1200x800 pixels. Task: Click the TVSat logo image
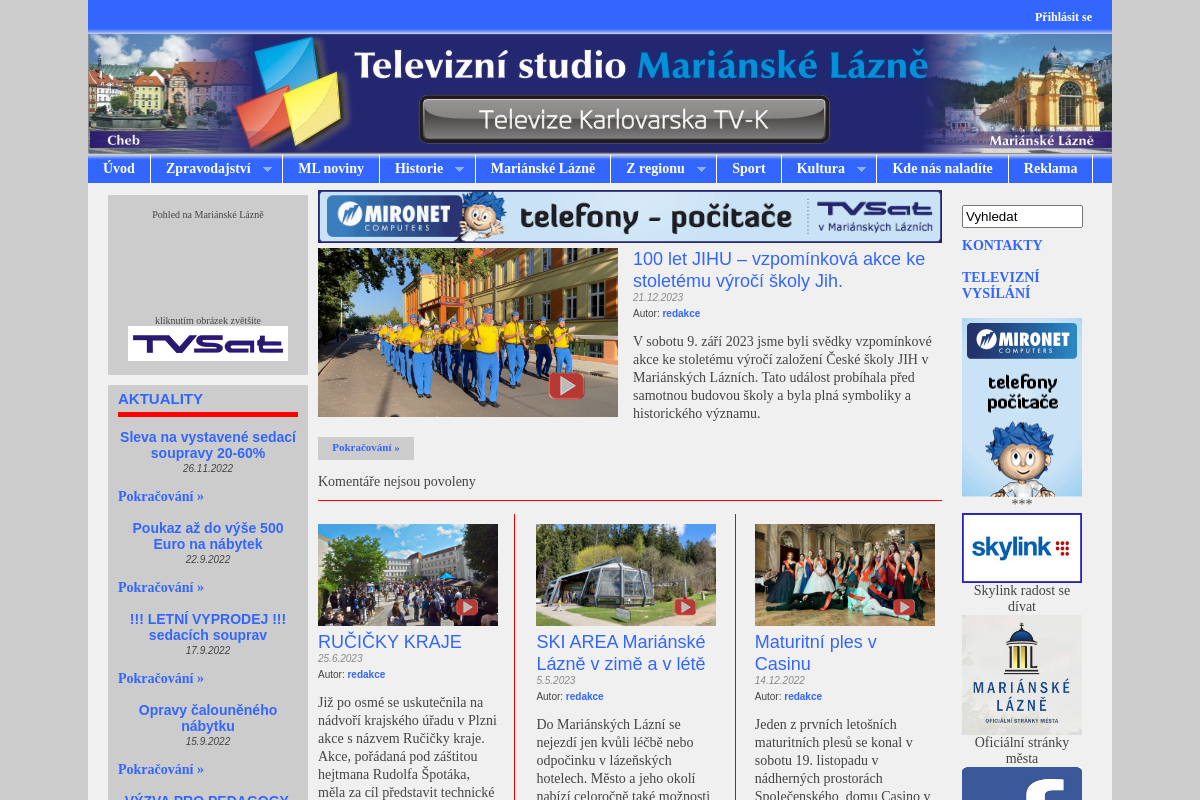[208, 343]
